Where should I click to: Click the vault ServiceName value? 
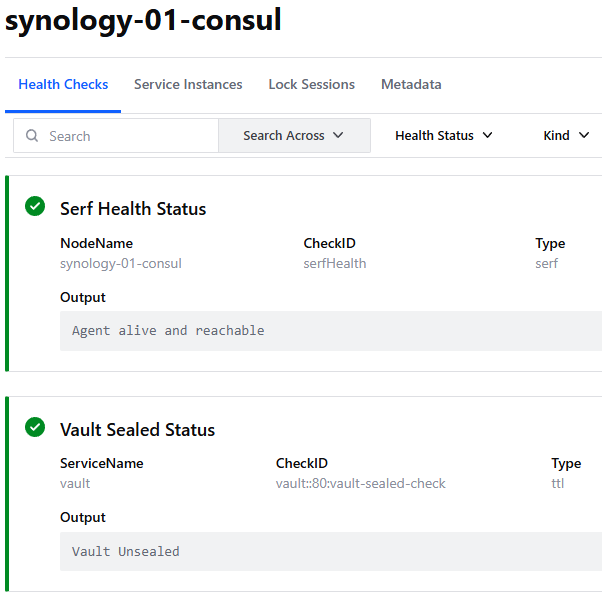point(75,484)
